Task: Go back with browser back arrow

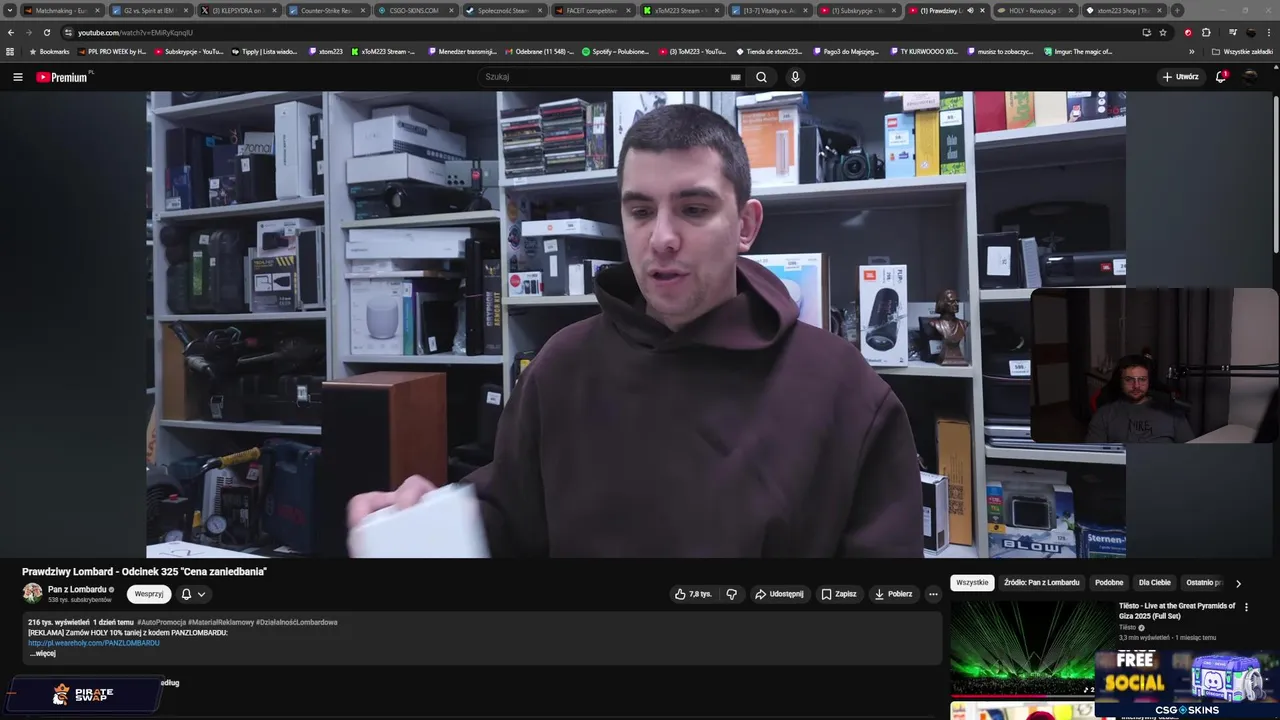Action: pyautogui.click(x=11, y=32)
